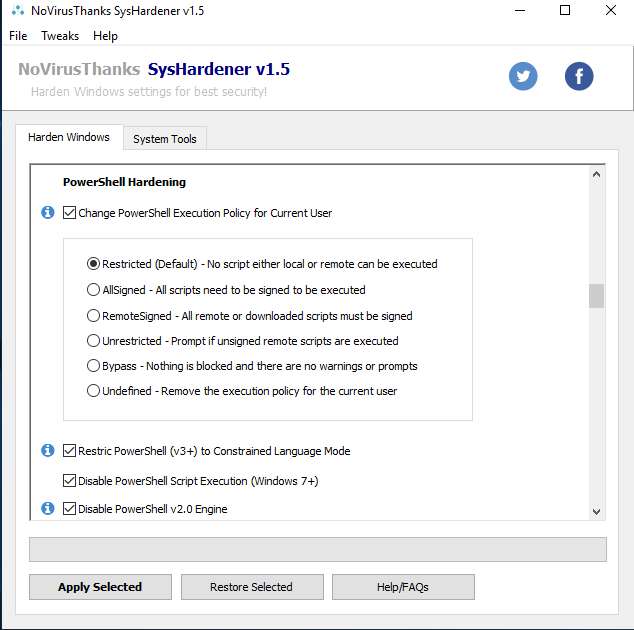Open the Twitter icon link

(523, 76)
